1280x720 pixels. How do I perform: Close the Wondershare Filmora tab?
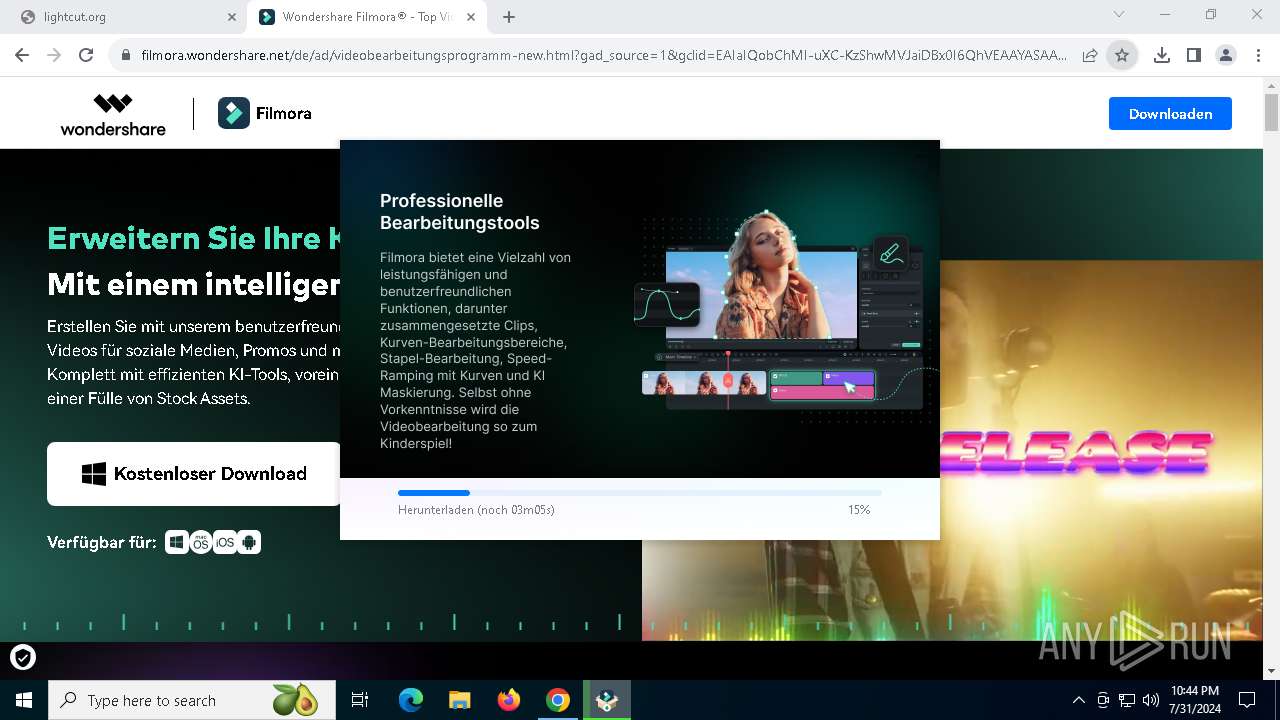pyautogui.click(x=471, y=17)
